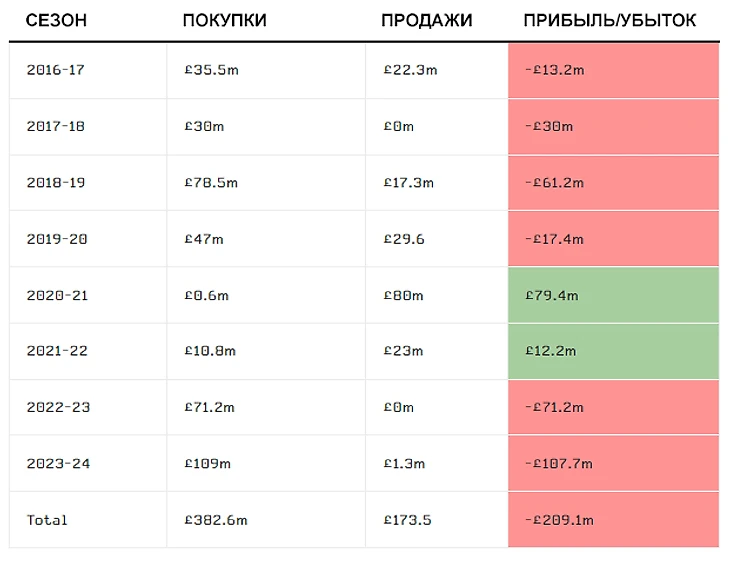Image resolution: width=730 pixels, height=564 pixels.
Task: Click the £17.3m sales cell
Action: coord(409,183)
